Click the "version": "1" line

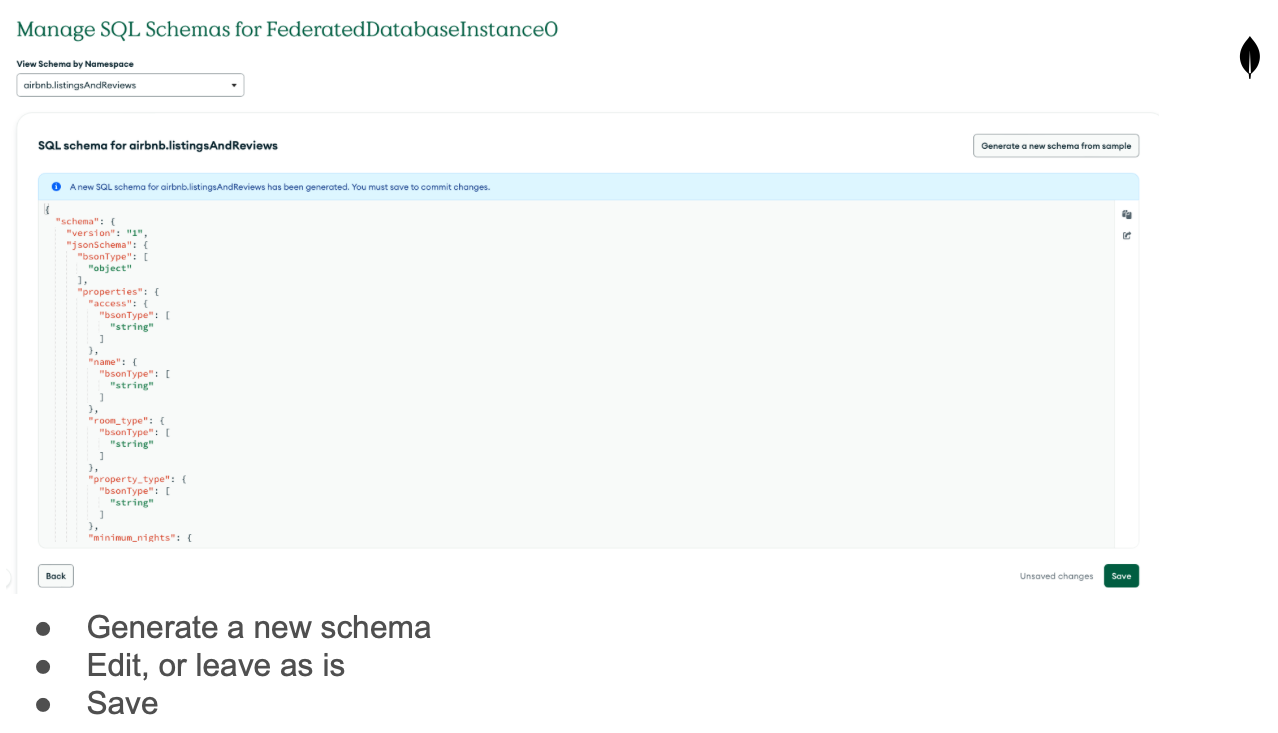click(x=107, y=233)
